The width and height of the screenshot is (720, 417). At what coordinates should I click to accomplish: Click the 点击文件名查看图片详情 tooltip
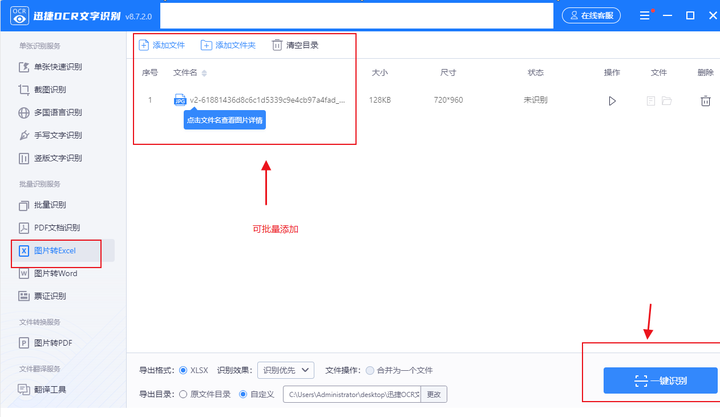click(225, 120)
